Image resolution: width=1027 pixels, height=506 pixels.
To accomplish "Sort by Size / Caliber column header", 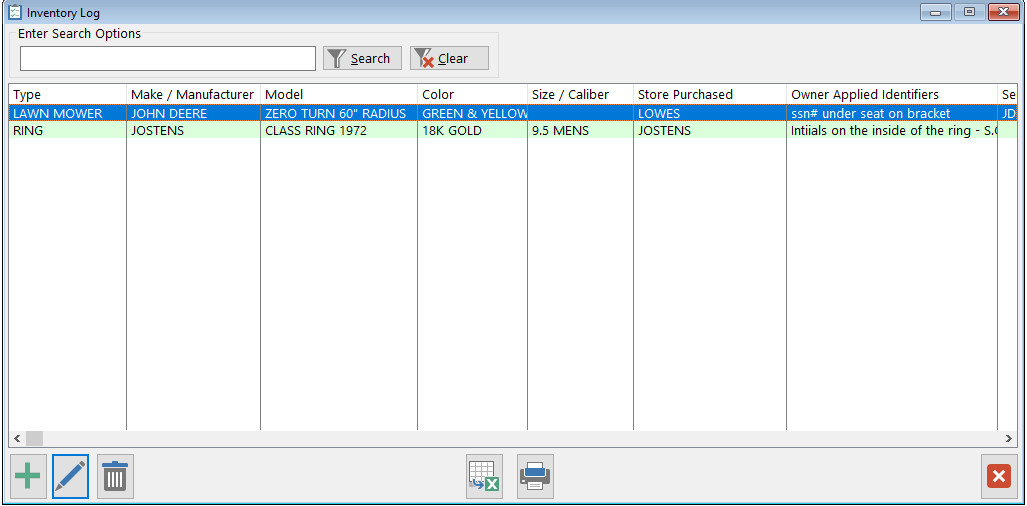I will [580, 95].
